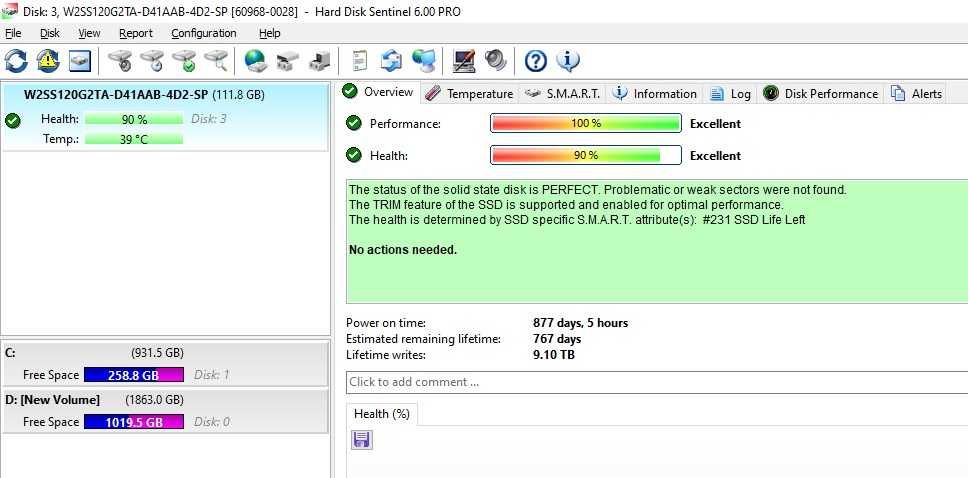Open help via blue question mark icon

pos(535,61)
